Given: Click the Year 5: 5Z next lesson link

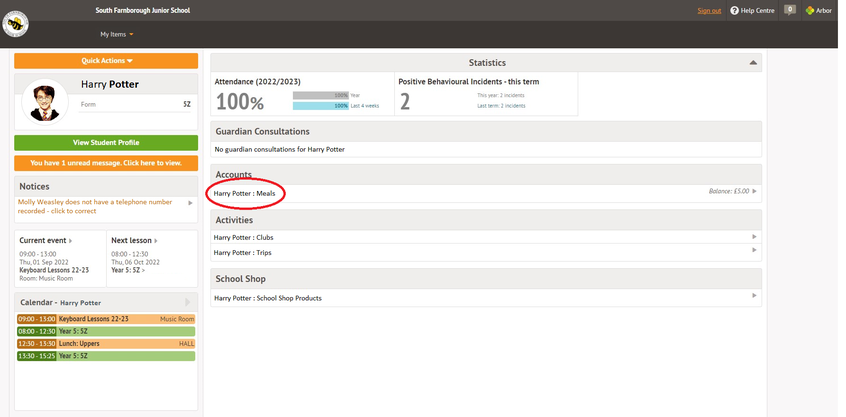Looking at the screenshot, I should (128, 270).
